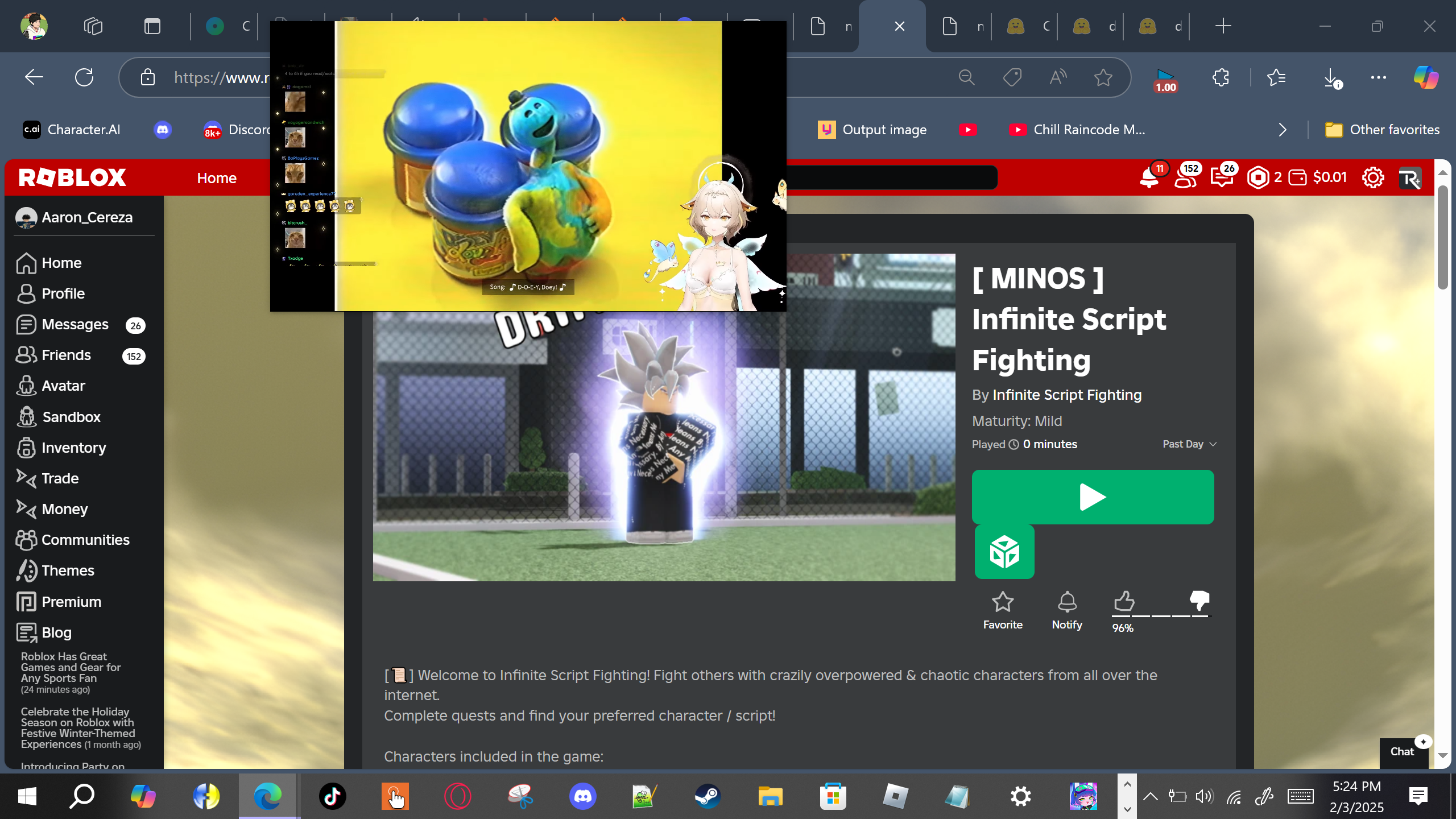Show hidden system tray icons
The height and width of the screenshot is (819, 1456).
1150,796
